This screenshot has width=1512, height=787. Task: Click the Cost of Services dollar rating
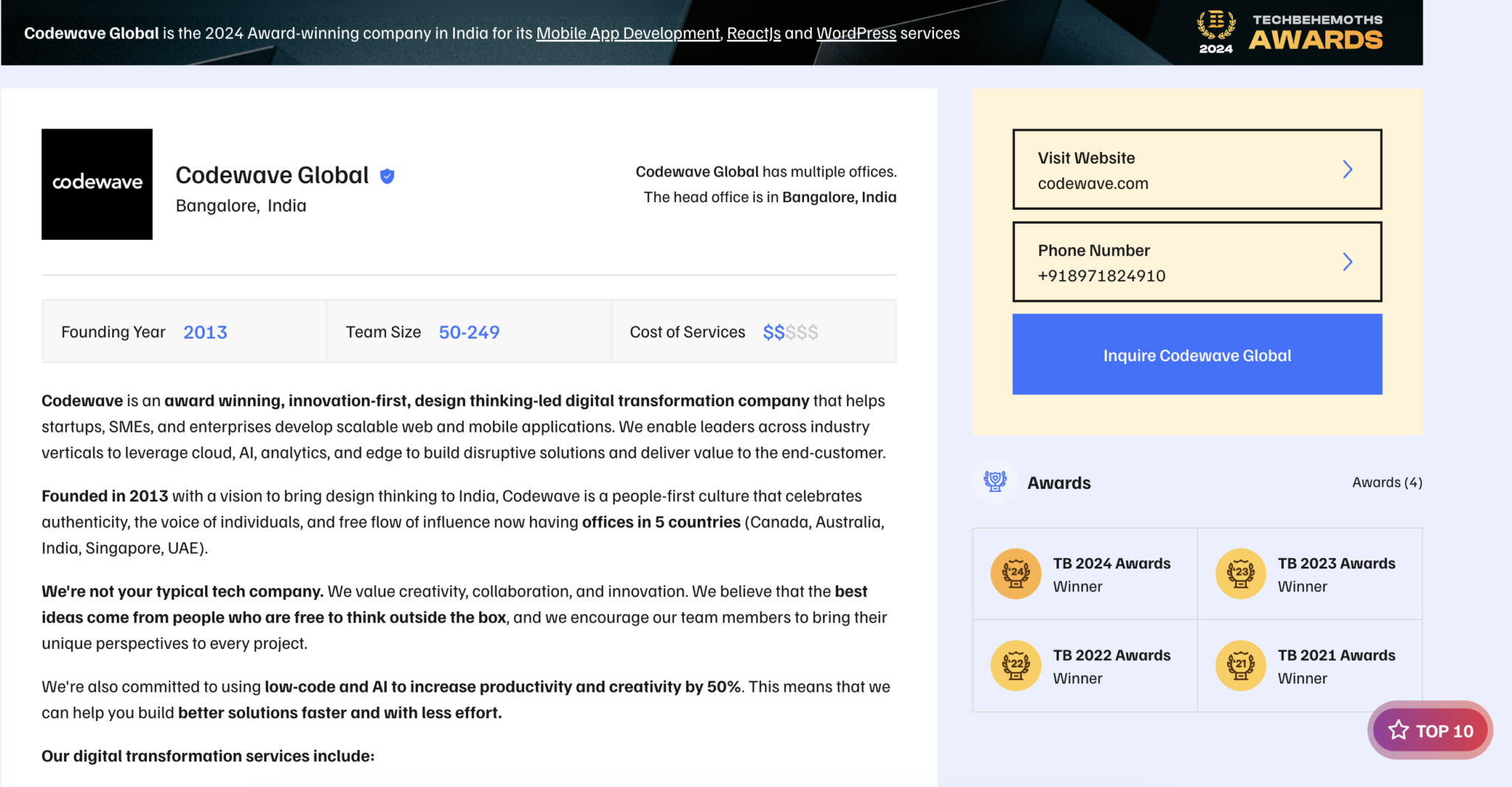click(790, 331)
